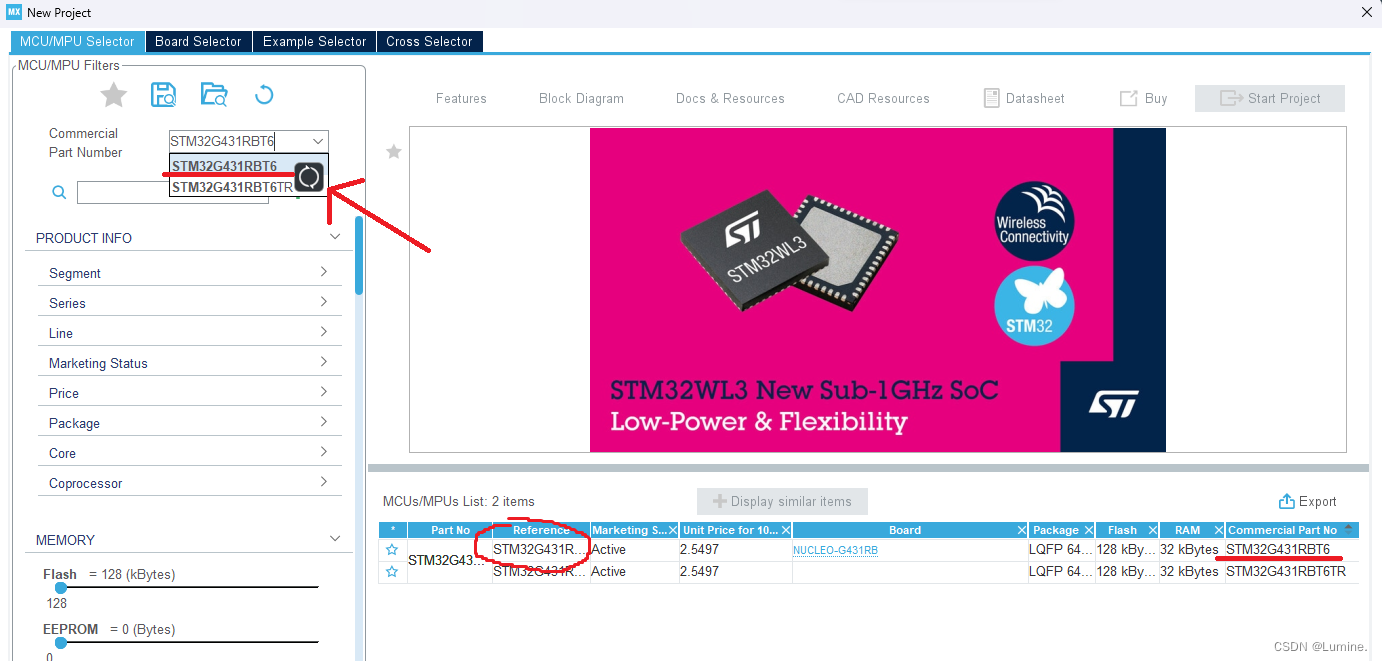Switch to Cross Selector tab
1382x661 pixels.
429,41
